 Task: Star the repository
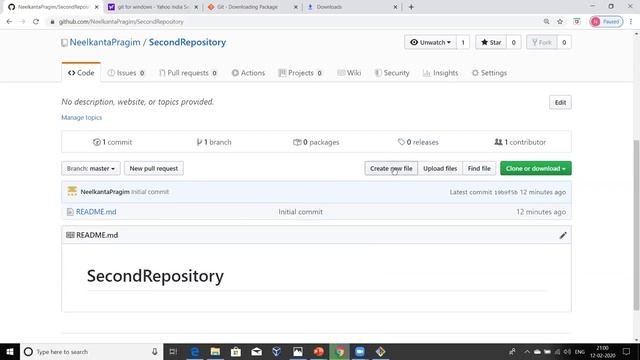point(491,42)
